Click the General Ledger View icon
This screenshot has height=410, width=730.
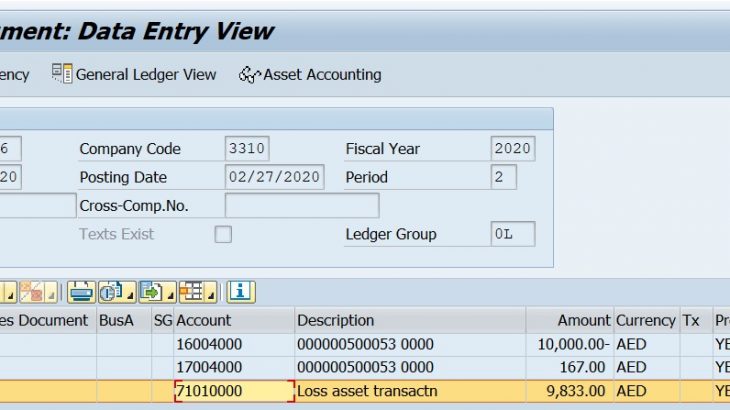tap(62, 74)
